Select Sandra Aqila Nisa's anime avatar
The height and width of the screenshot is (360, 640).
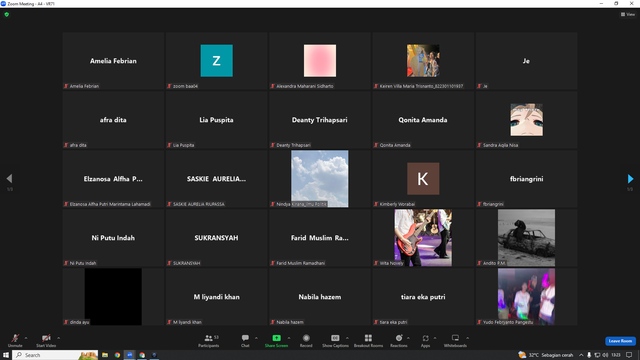[527, 120]
